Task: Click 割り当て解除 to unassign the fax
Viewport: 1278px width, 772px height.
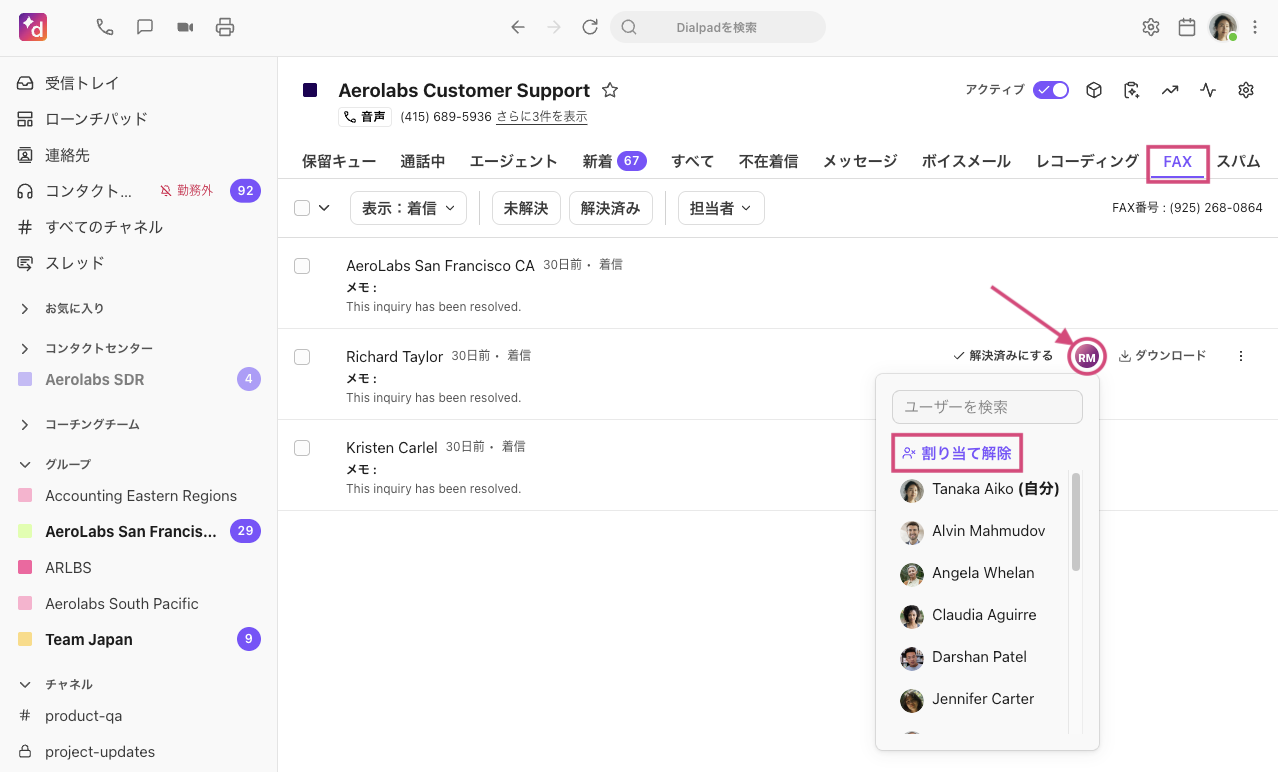Action: point(957,453)
